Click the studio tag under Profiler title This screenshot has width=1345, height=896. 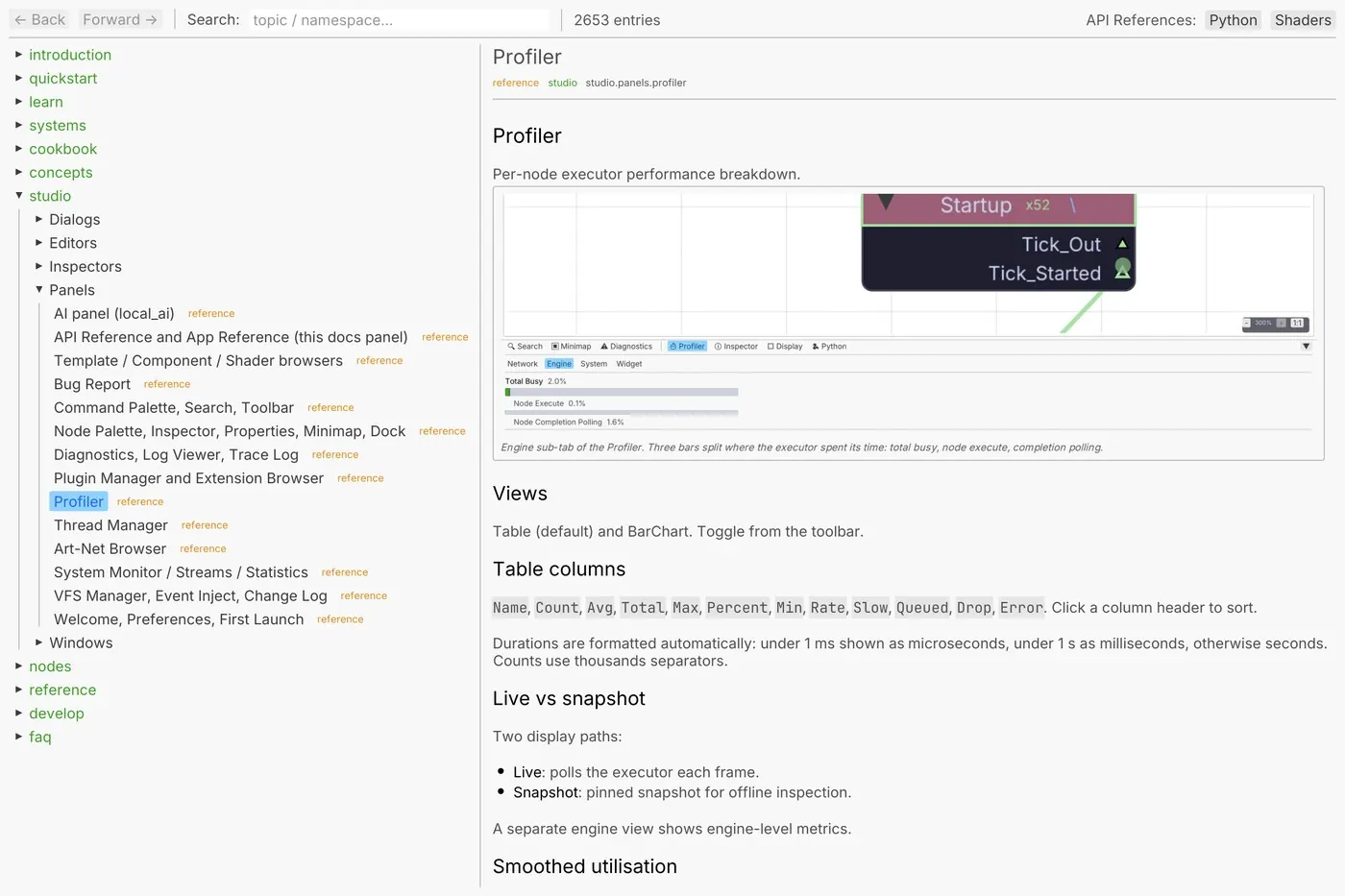click(562, 83)
